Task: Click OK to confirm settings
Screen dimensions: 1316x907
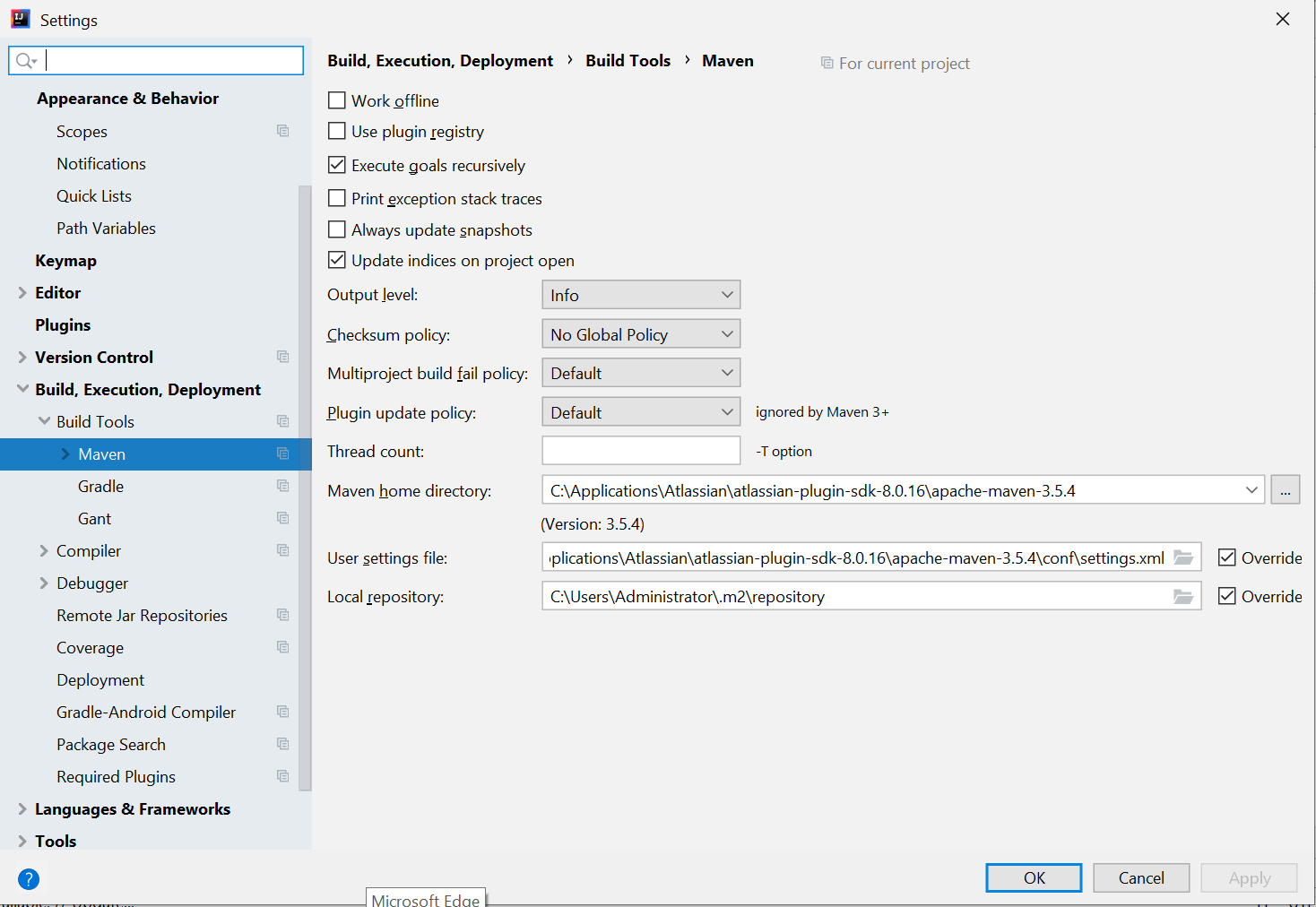Action: (1034, 877)
